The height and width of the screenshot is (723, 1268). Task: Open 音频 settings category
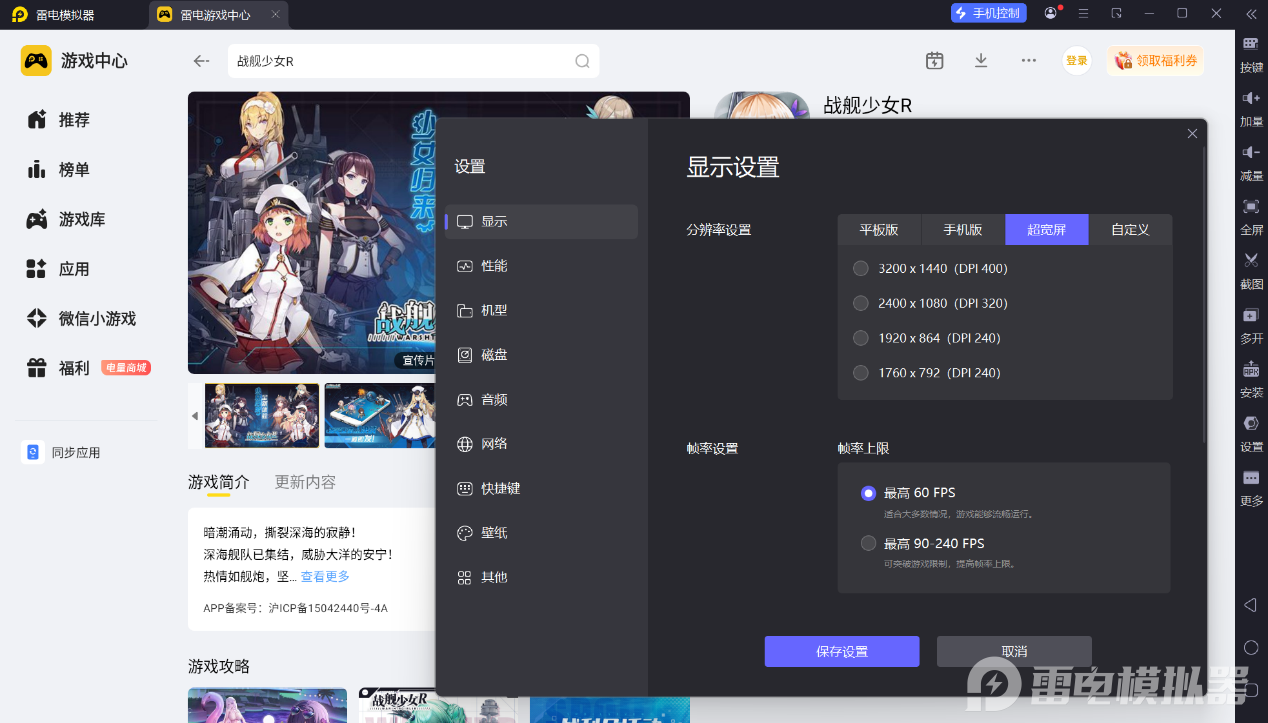(542, 399)
